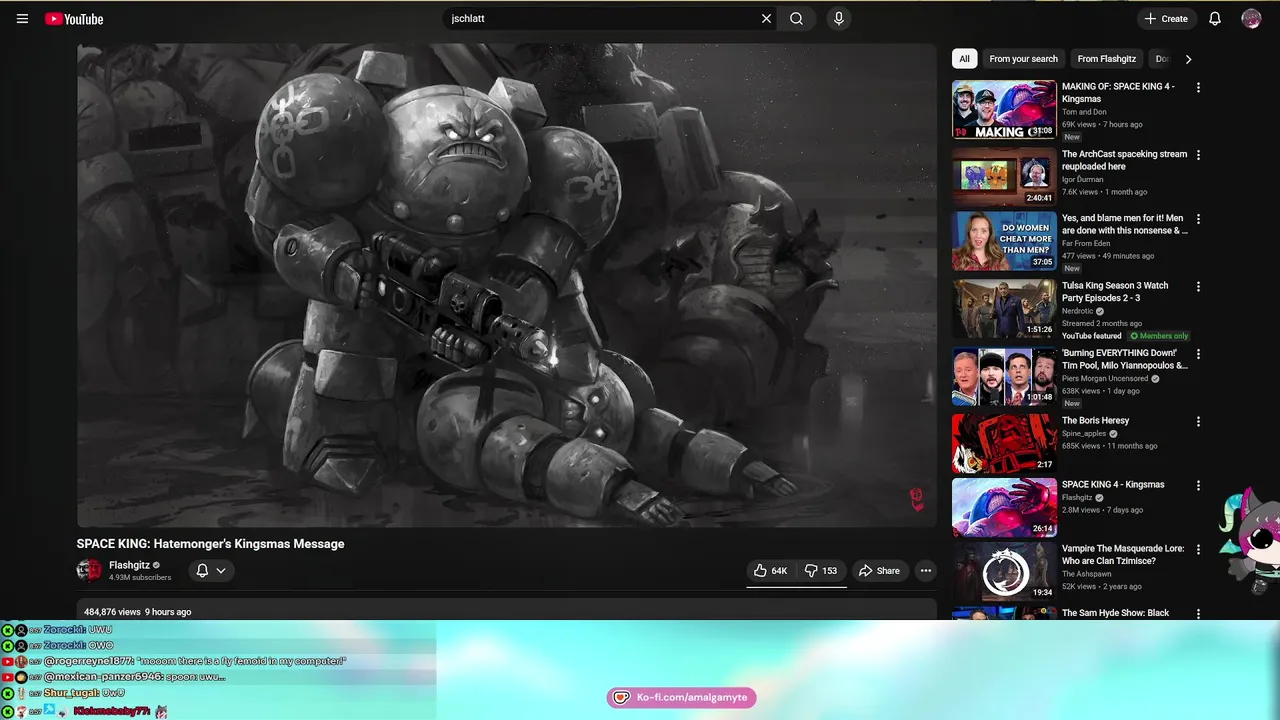Click Zorocki's UWU chat message
1280x720 pixels.
coord(77,630)
